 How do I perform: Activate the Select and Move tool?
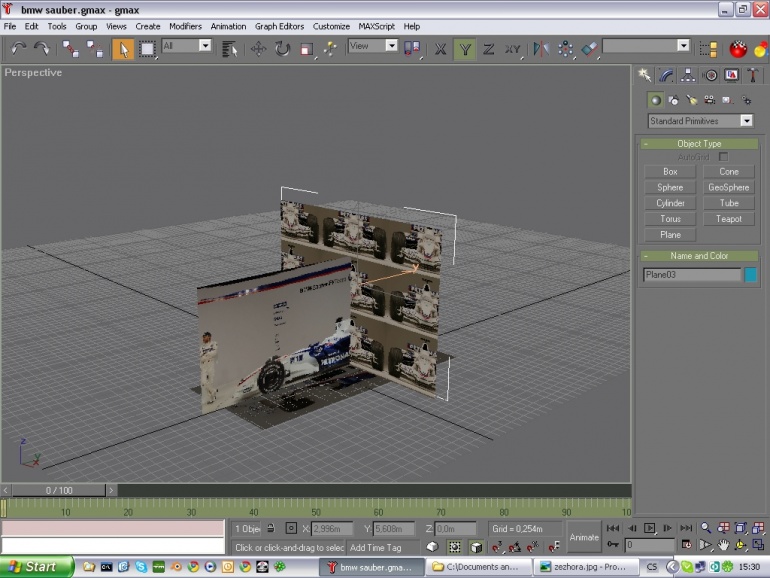pyautogui.click(x=258, y=49)
